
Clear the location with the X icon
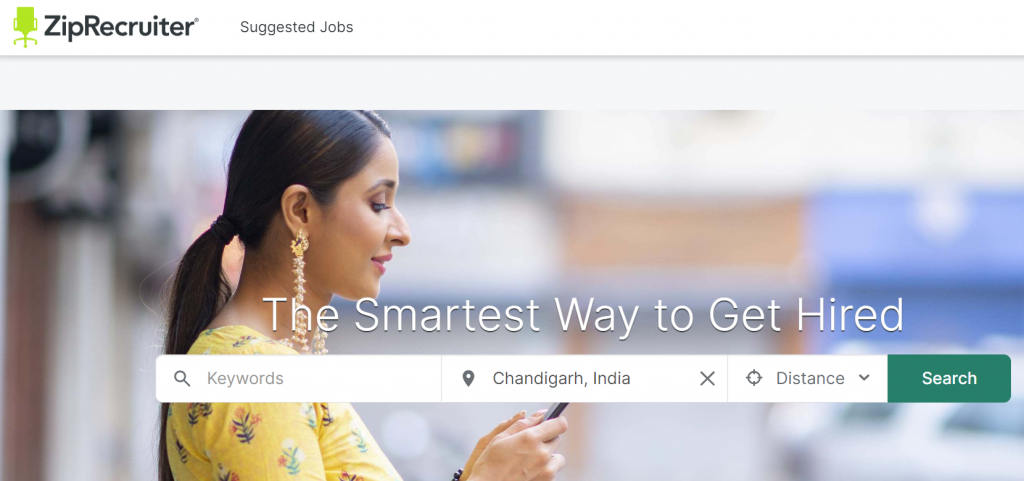(x=707, y=379)
